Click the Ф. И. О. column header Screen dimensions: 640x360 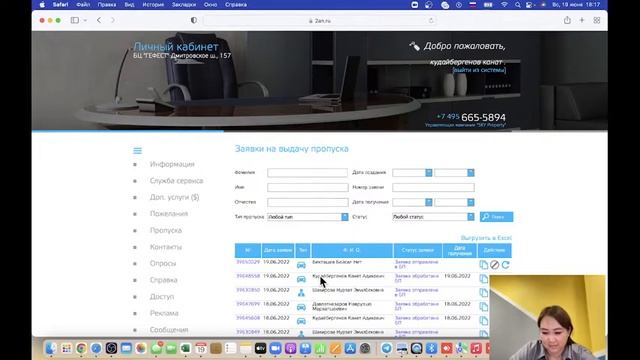click(x=352, y=250)
